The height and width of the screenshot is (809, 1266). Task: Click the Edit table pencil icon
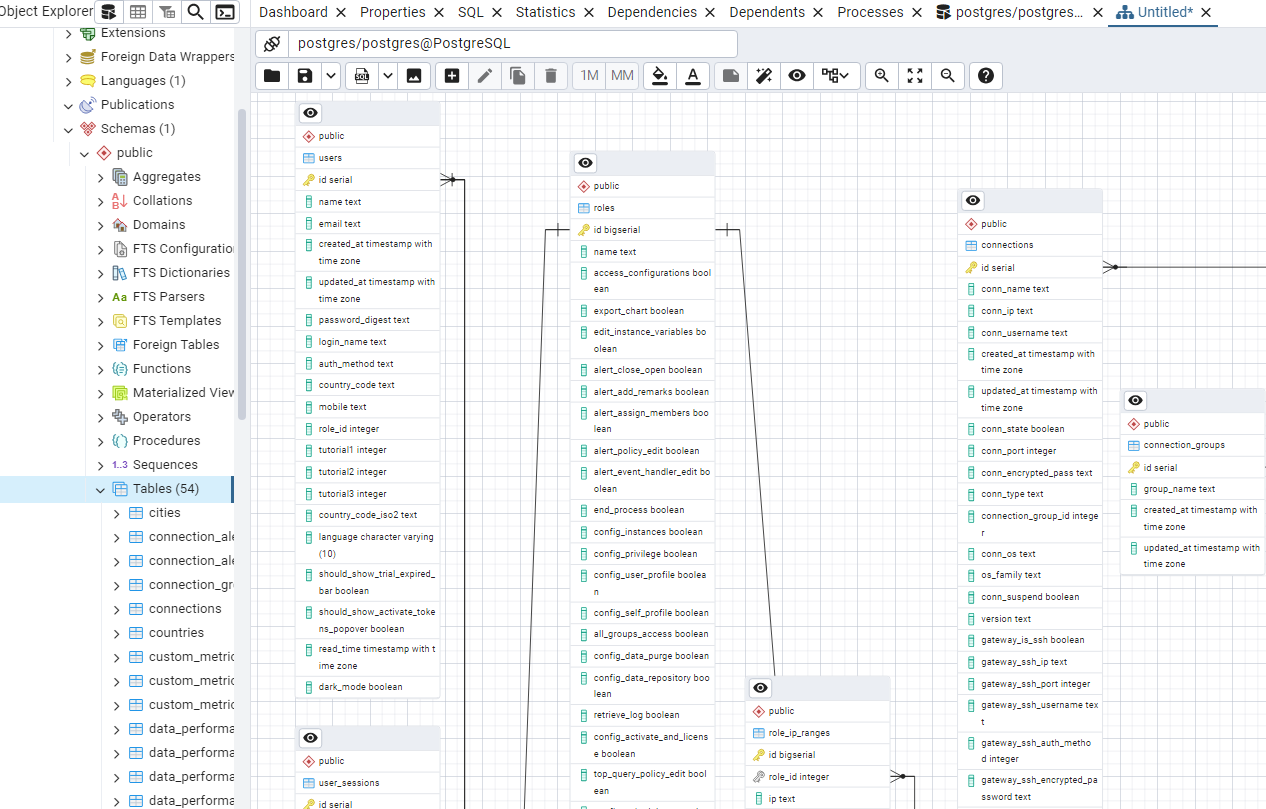tap(485, 76)
